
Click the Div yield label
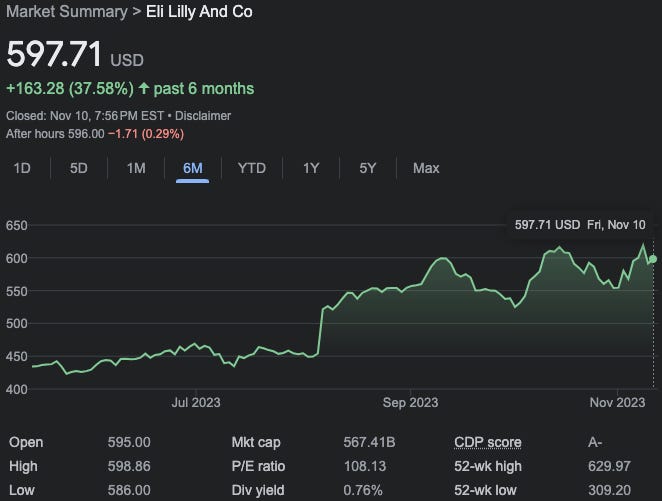pyautogui.click(x=258, y=490)
